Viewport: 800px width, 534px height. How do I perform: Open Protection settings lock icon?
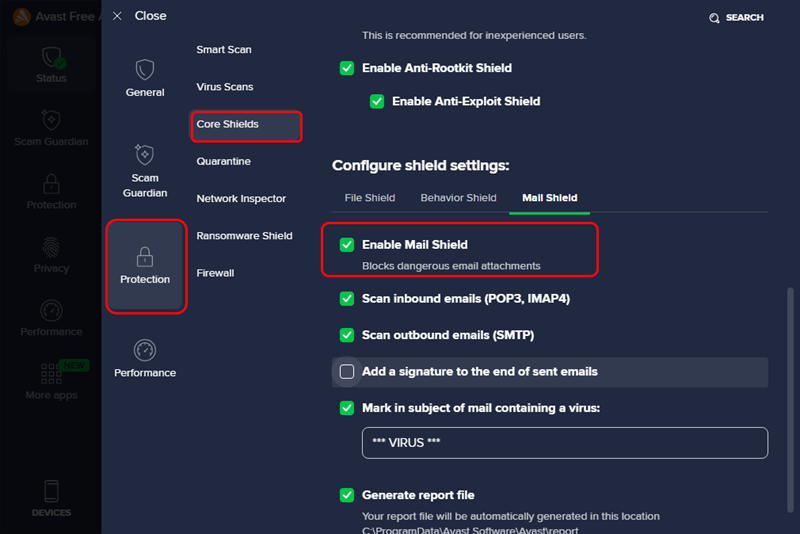click(145, 257)
